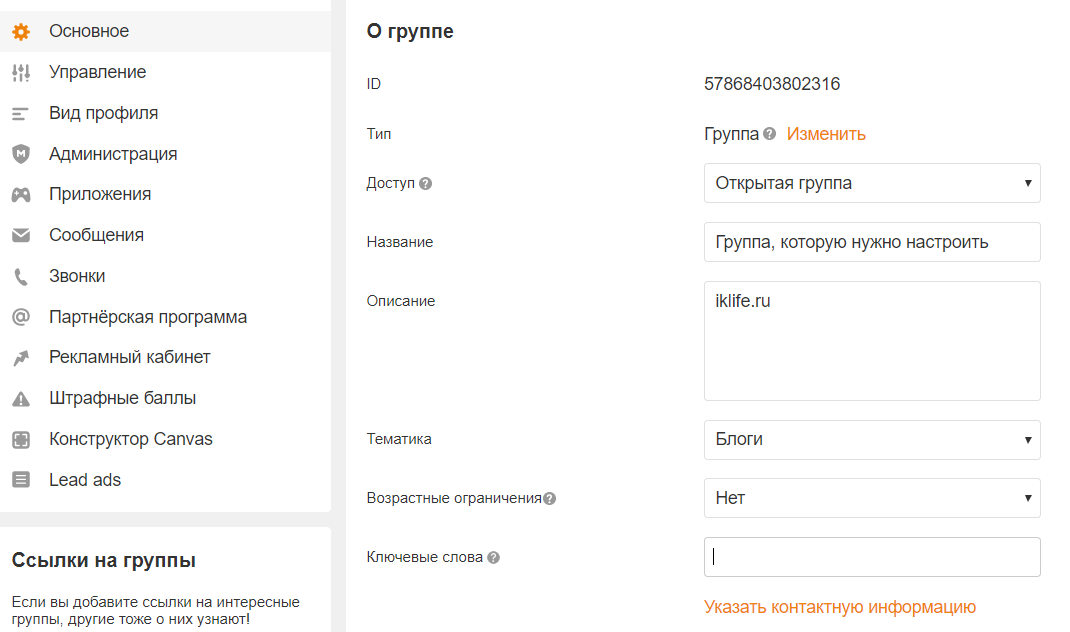Select the apps icon next to Приложения
The height and width of the screenshot is (632, 1070).
pos(20,194)
